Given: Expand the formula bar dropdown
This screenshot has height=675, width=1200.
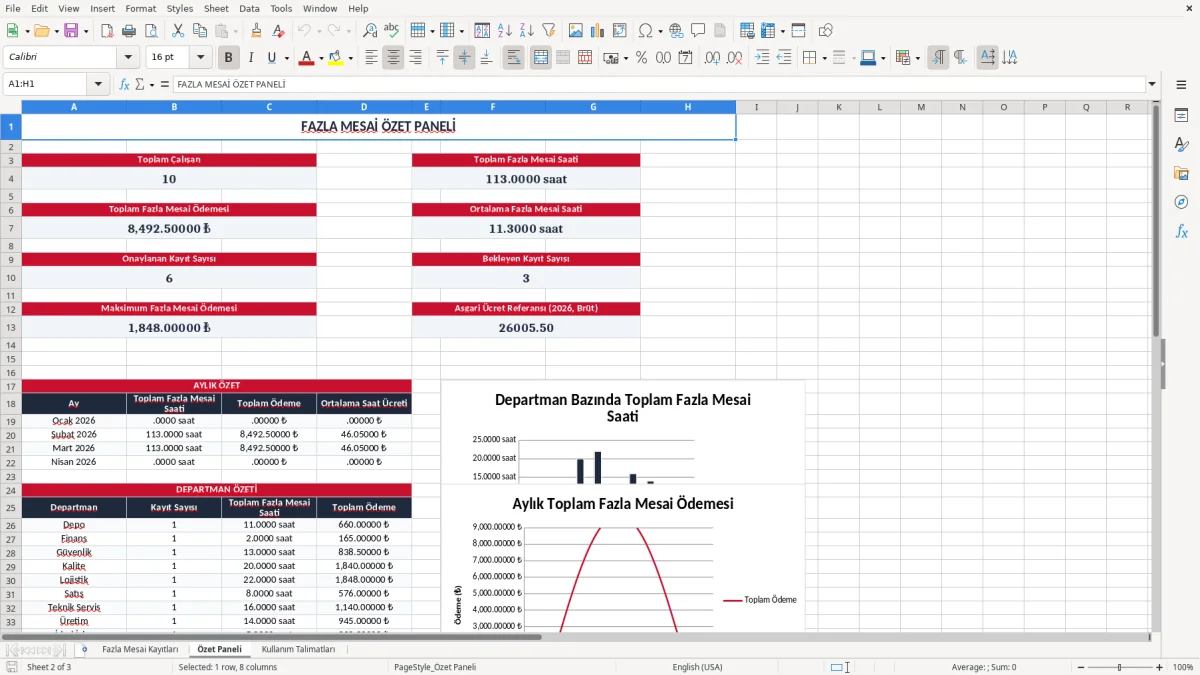Looking at the screenshot, I should (x=1152, y=84).
